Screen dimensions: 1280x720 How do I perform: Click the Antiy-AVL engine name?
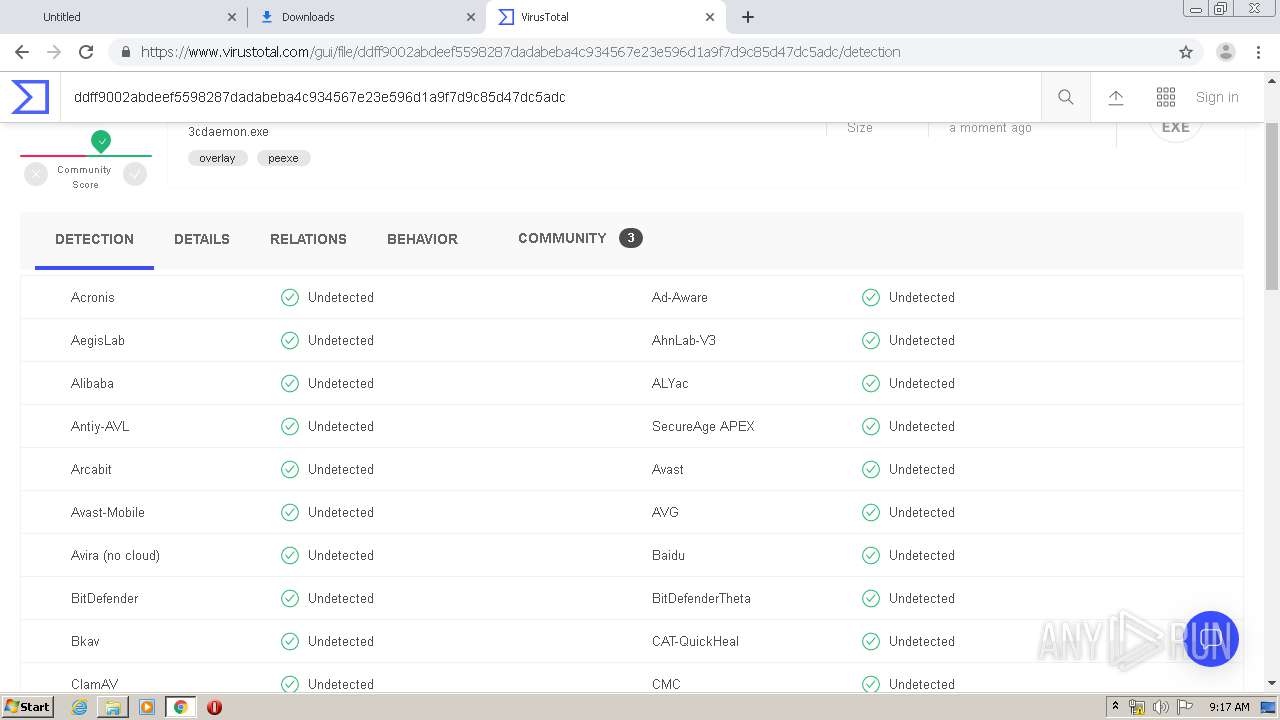pos(100,426)
